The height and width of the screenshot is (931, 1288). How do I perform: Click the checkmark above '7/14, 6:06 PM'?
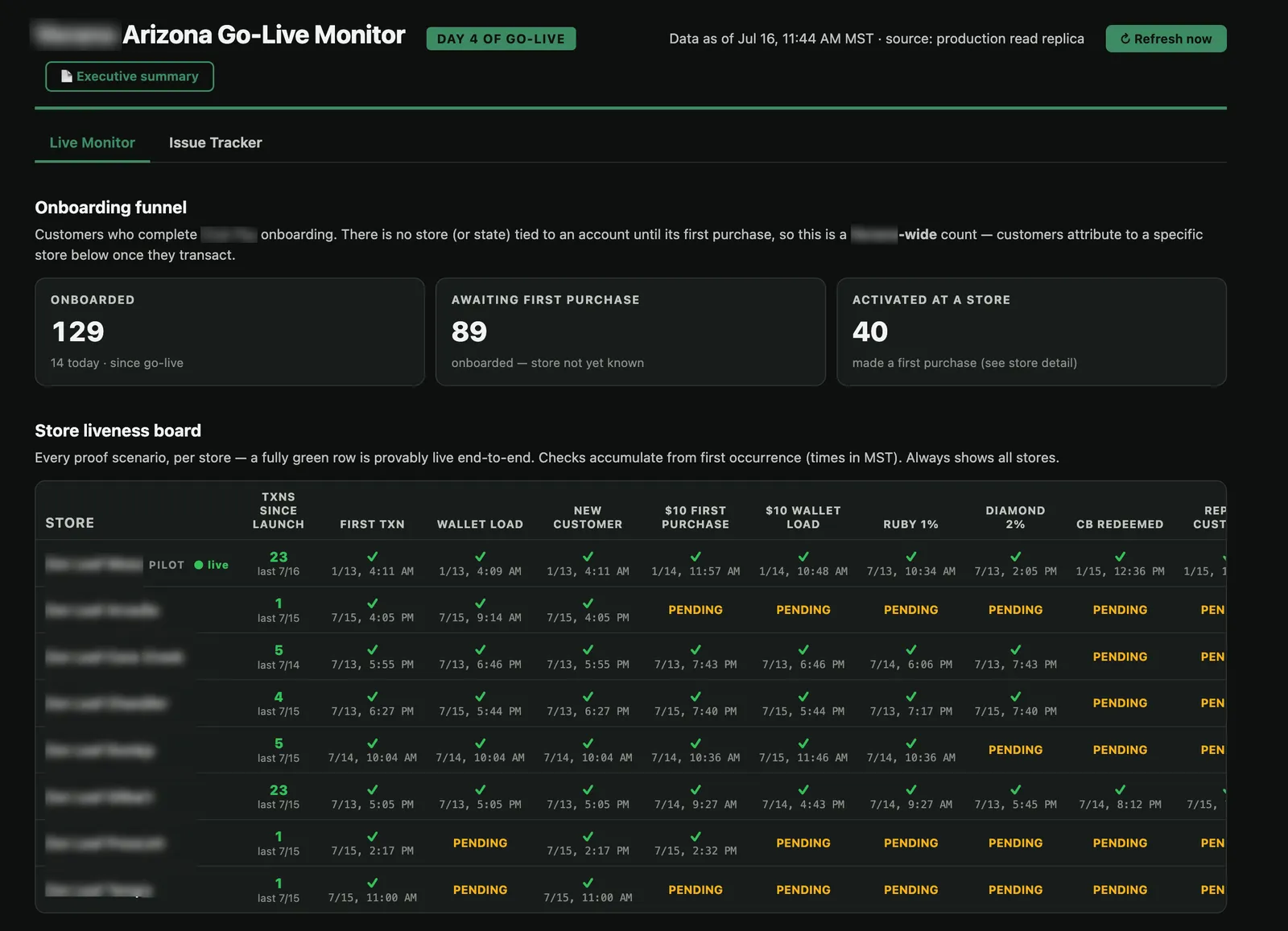point(910,649)
